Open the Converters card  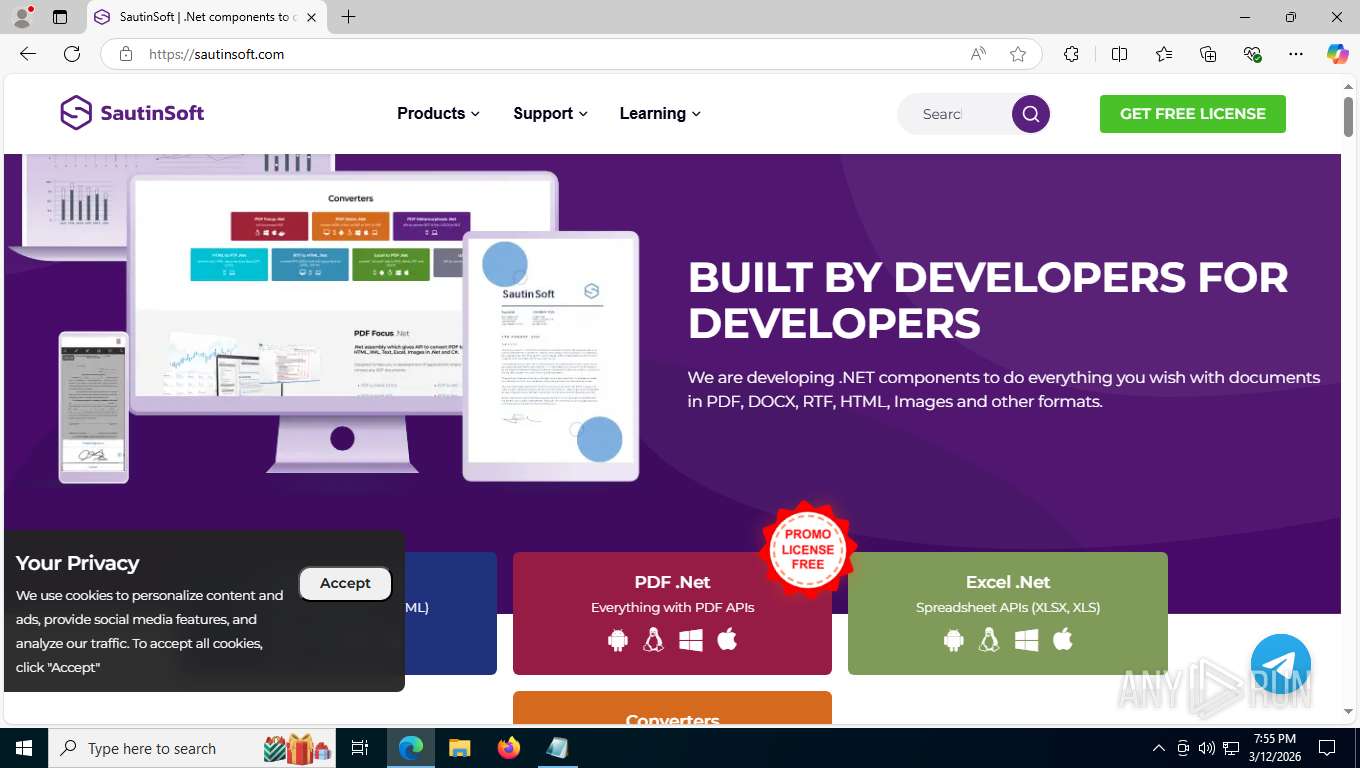pyautogui.click(x=672, y=708)
